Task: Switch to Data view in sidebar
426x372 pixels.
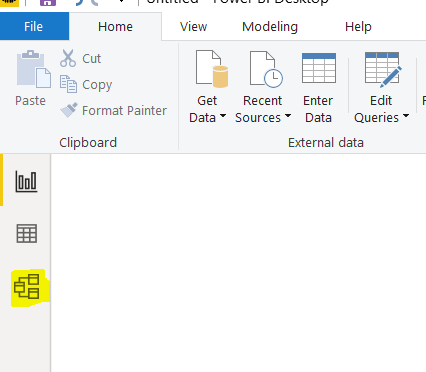Action: pyautogui.click(x=27, y=233)
